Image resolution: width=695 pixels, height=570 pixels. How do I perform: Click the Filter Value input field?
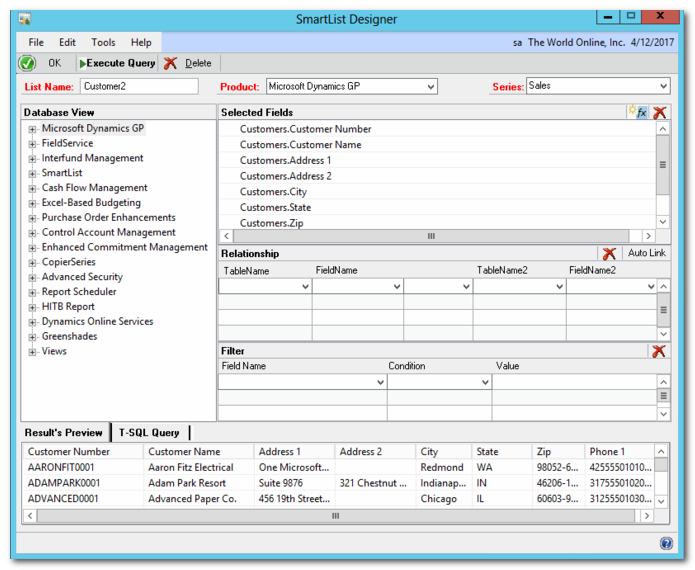(x=574, y=382)
